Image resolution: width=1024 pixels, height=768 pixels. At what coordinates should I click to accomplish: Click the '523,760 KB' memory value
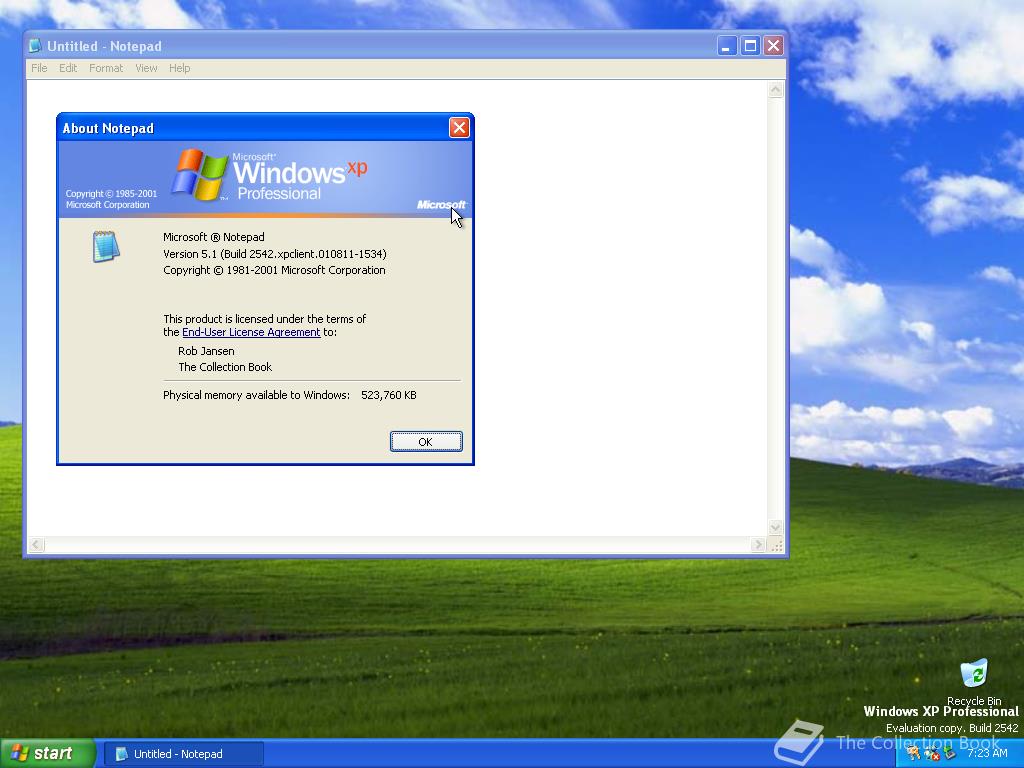389,395
